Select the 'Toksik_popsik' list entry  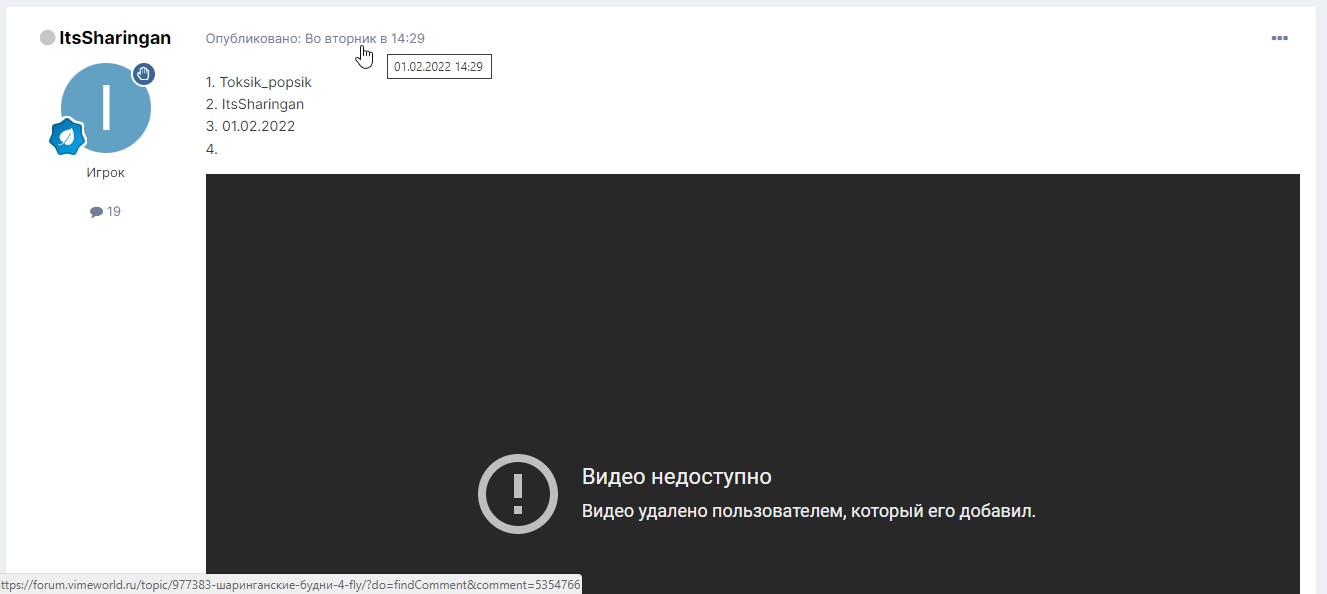coord(259,81)
